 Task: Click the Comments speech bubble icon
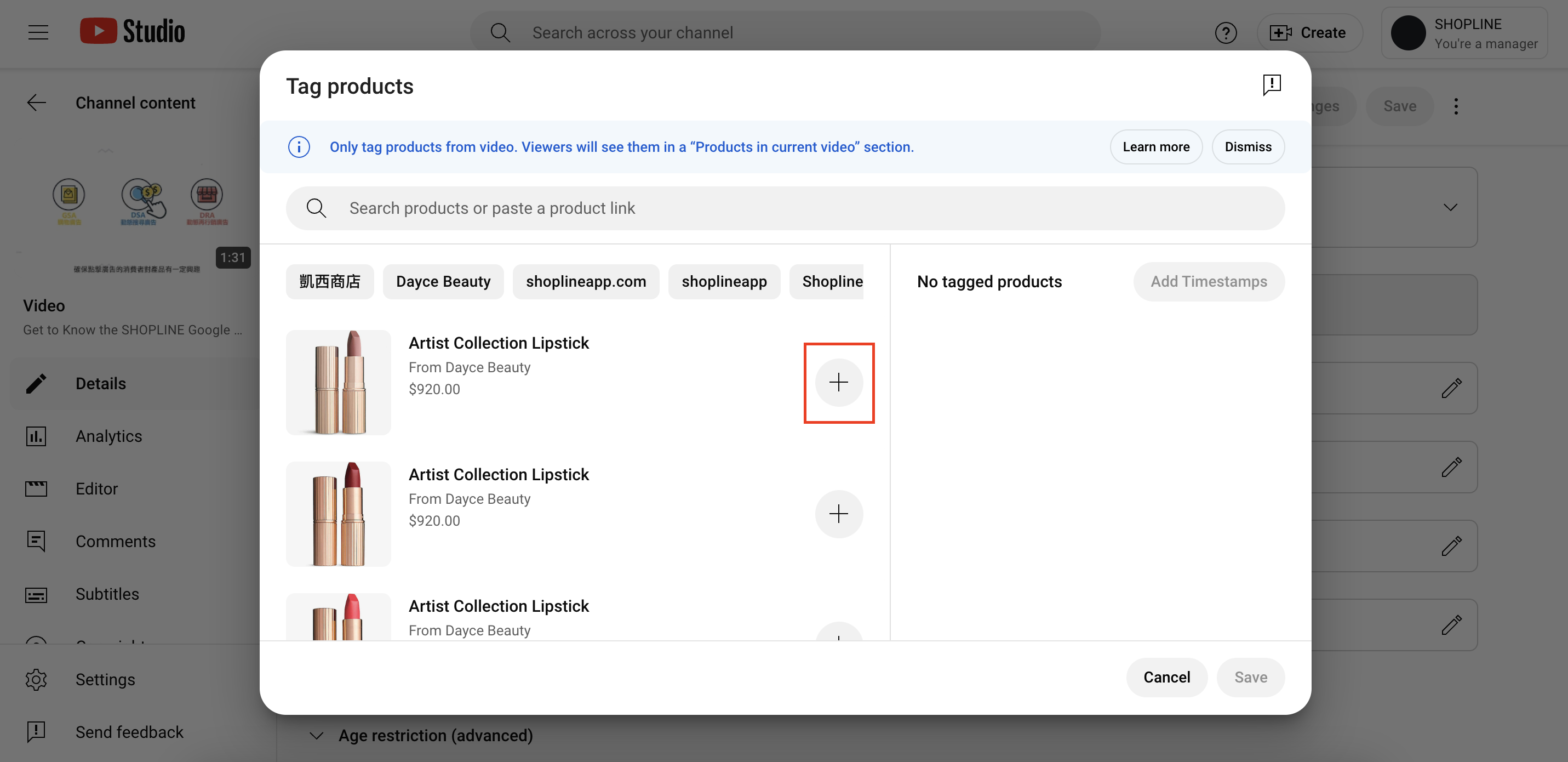36,541
